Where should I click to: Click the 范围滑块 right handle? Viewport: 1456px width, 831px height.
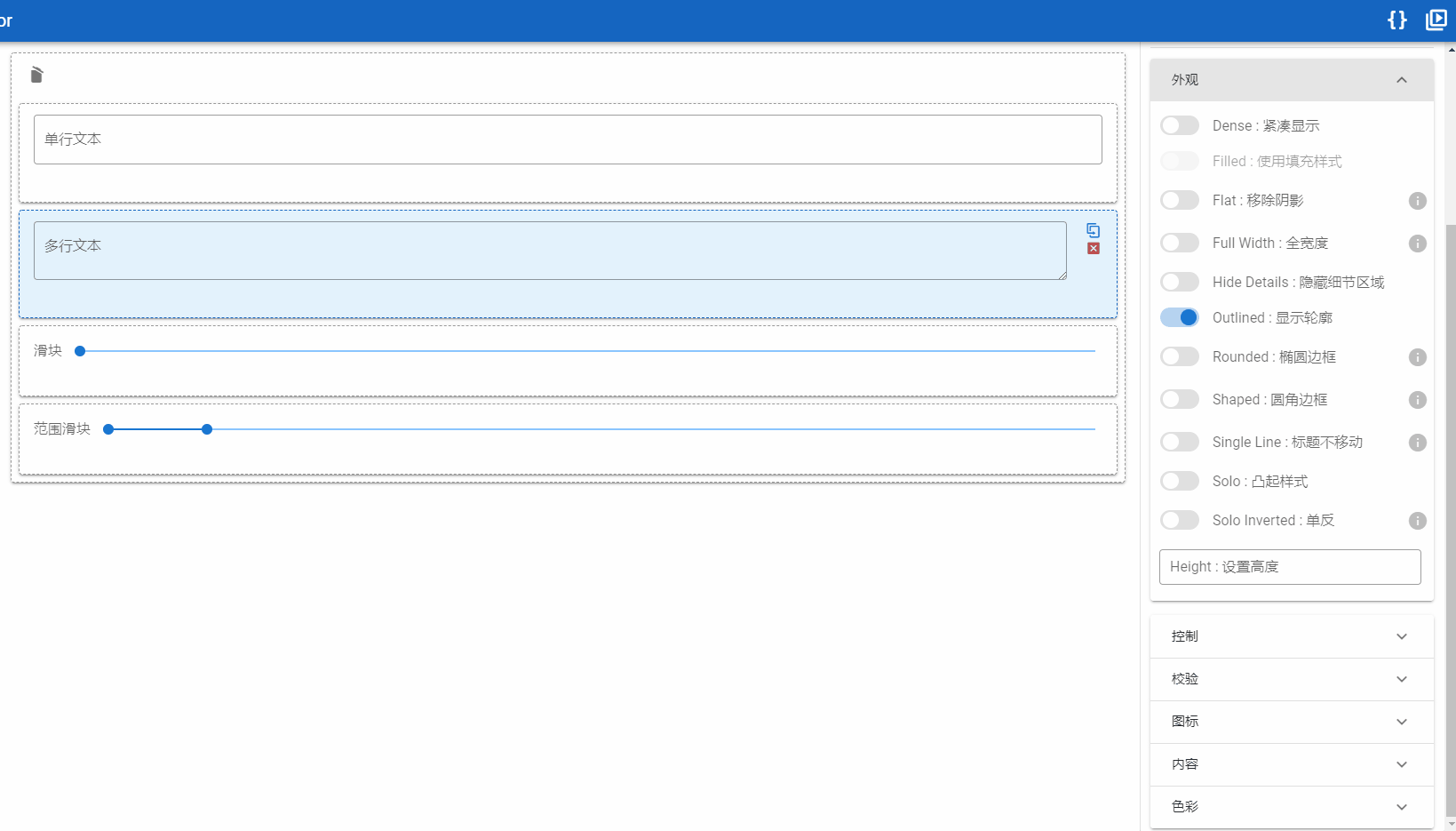coord(207,429)
